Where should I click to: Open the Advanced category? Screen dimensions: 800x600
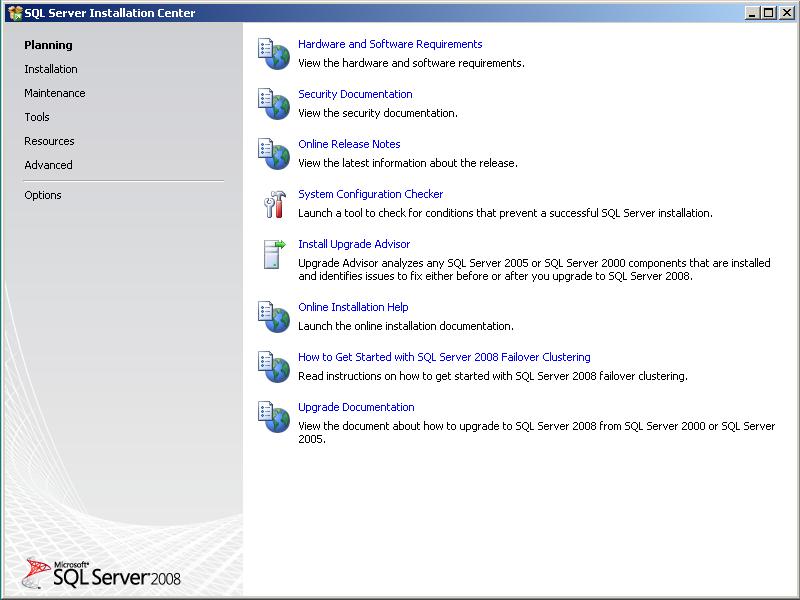coord(48,165)
